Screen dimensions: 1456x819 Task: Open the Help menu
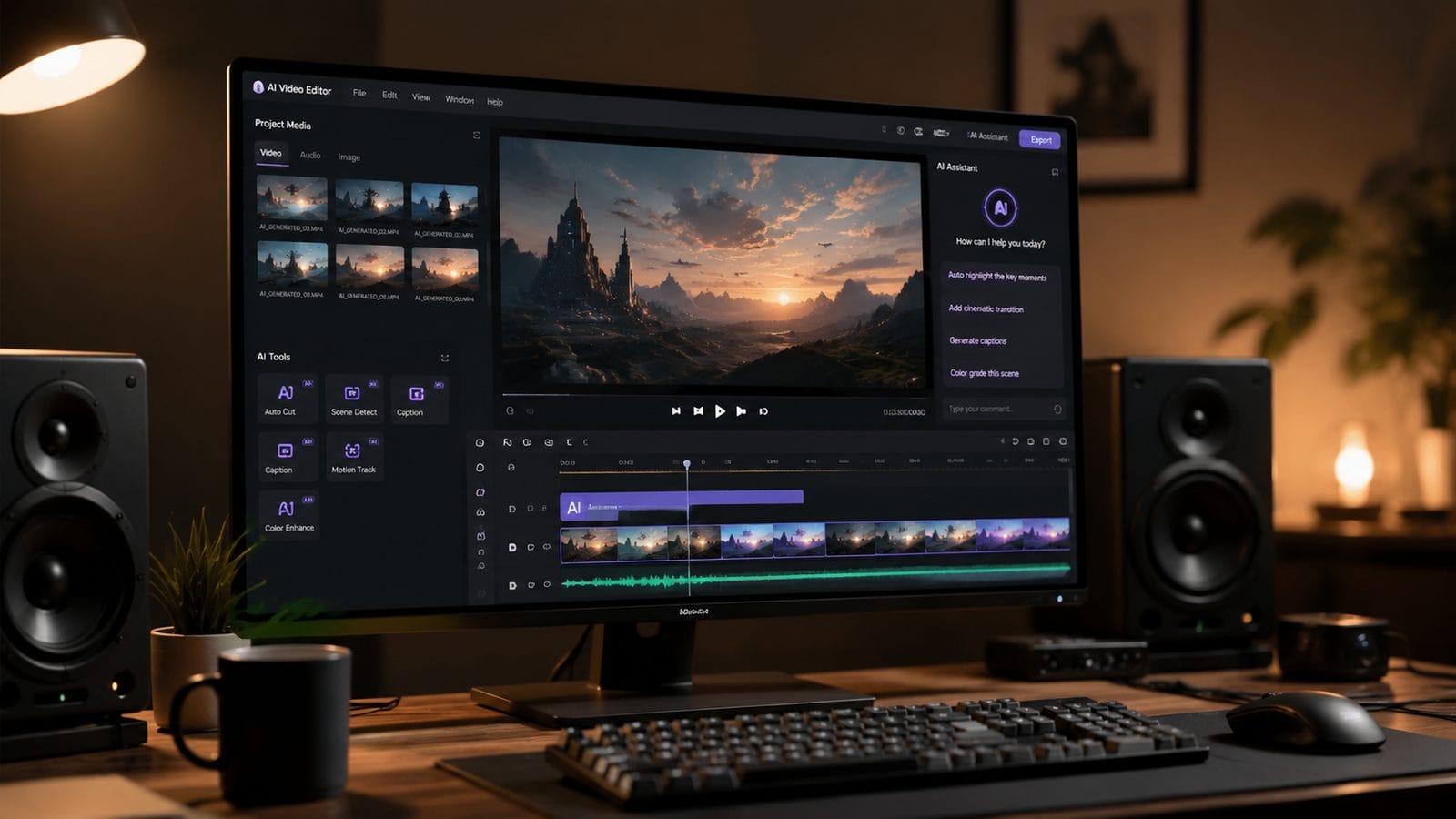495,102
